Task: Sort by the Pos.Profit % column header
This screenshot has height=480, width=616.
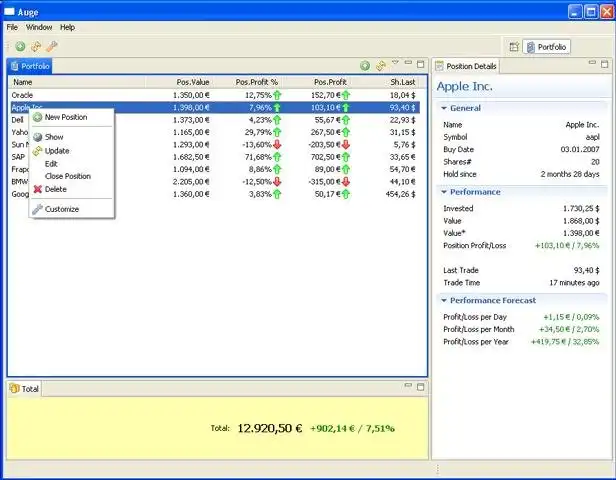Action: click(x=247, y=82)
